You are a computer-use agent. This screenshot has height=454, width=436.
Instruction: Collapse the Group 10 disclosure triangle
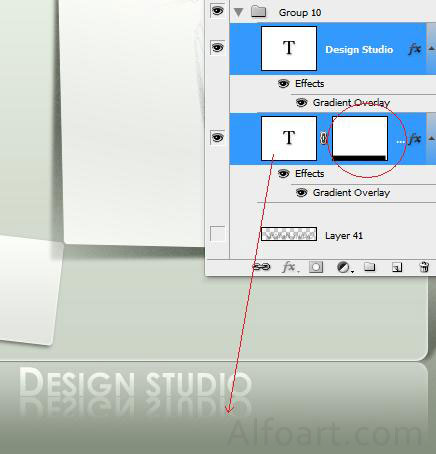coord(238,12)
